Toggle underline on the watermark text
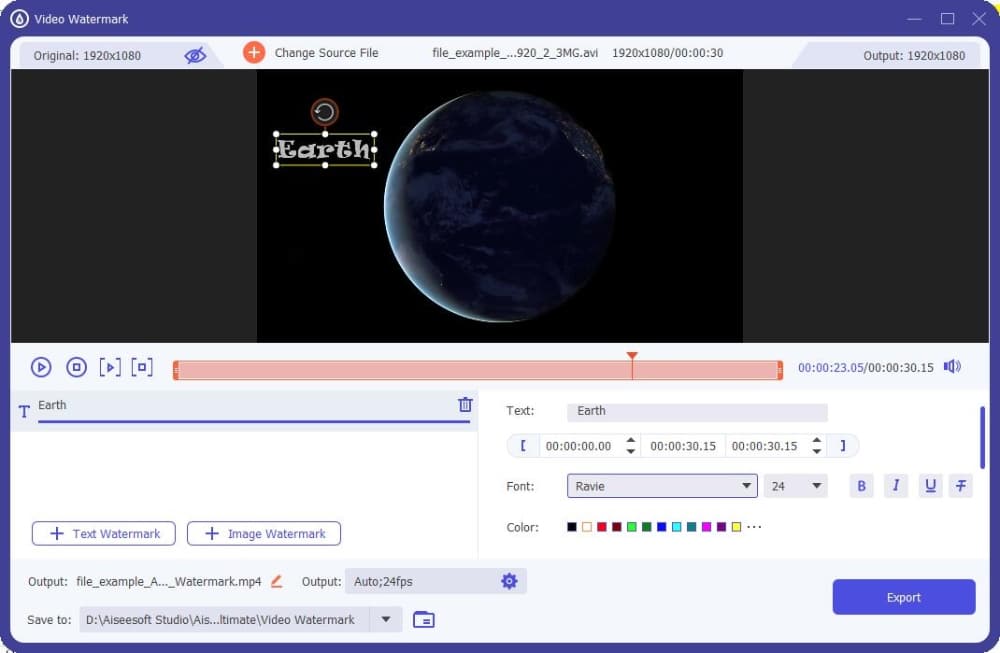Screen dimensions: 1000x653 [x=930, y=486]
